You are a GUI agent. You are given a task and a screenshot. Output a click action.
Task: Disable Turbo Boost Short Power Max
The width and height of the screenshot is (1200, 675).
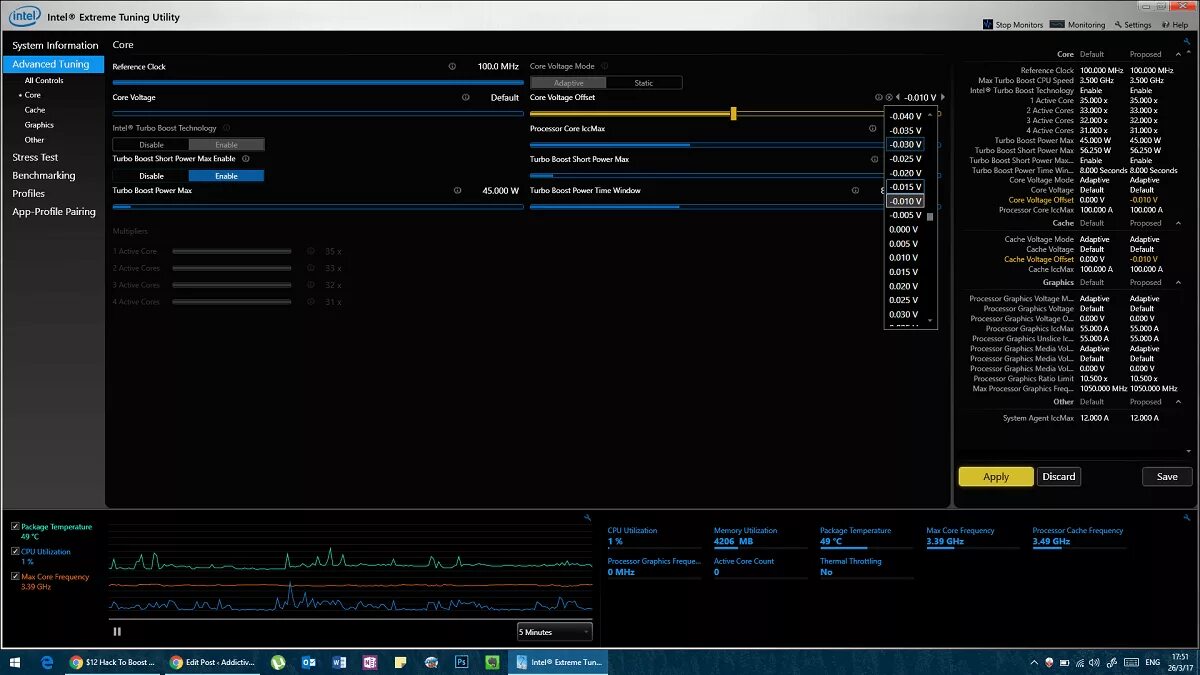pyautogui.click(x=151, y=176)
